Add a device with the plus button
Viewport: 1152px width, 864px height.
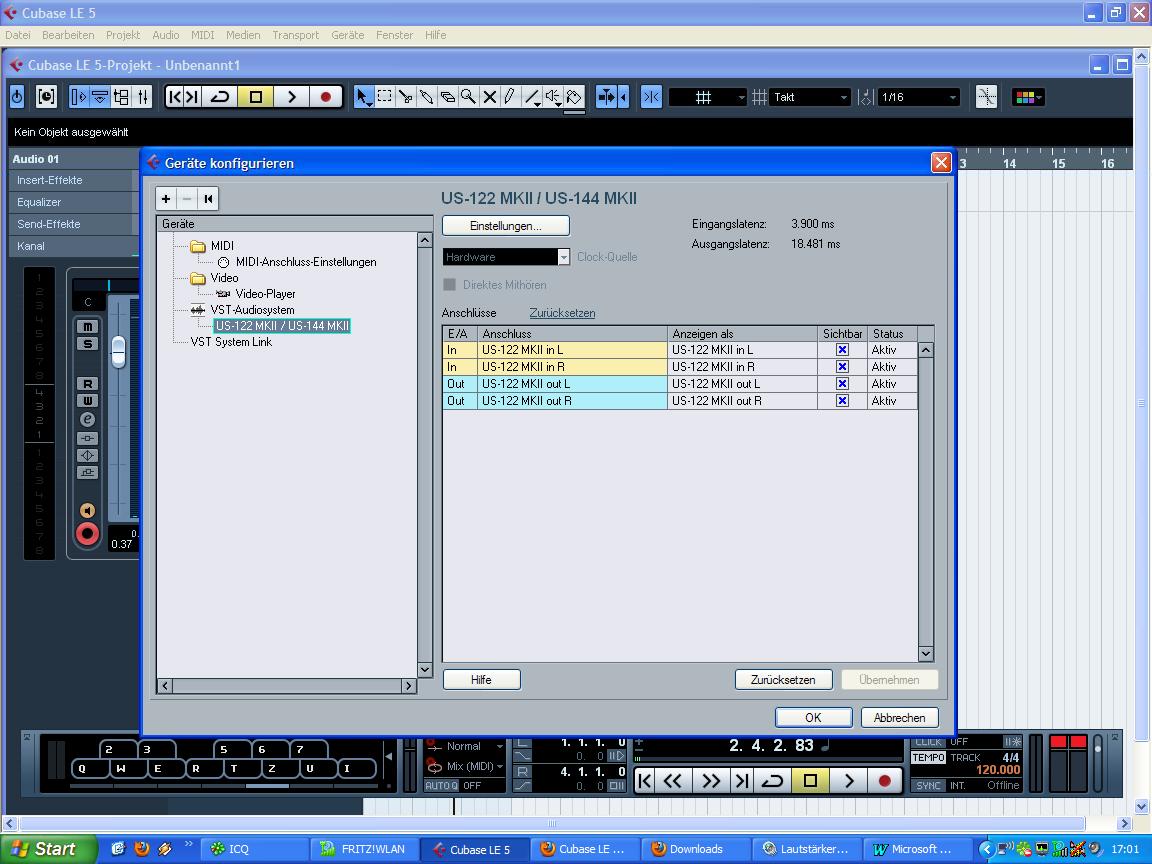pyautogui.click(x=166, y=198)
